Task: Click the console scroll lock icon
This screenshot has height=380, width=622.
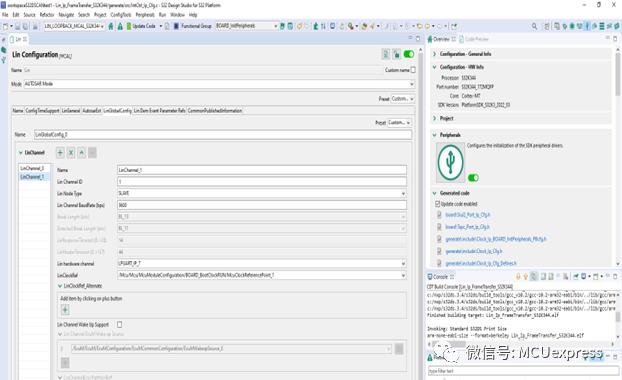Action: point(551,276)
